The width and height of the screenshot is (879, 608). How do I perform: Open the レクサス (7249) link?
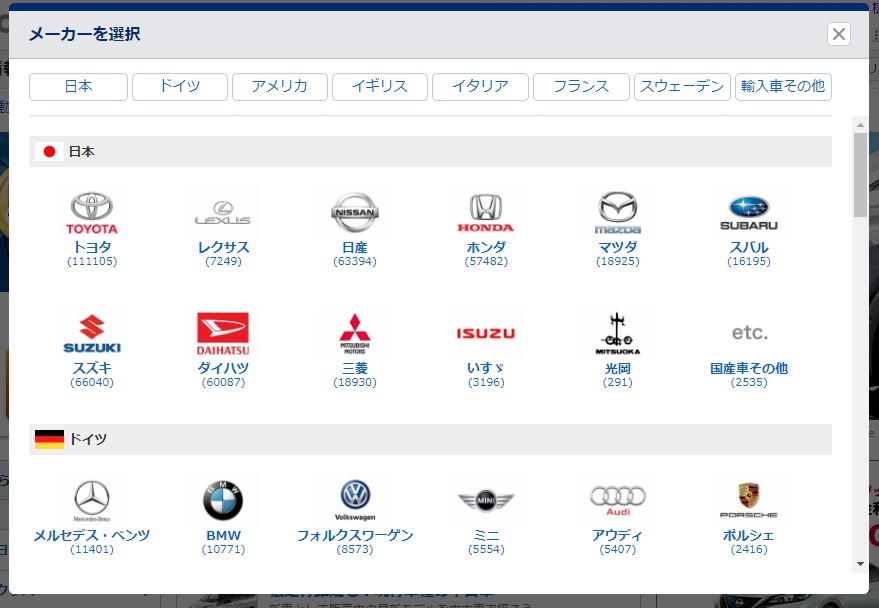223,253
